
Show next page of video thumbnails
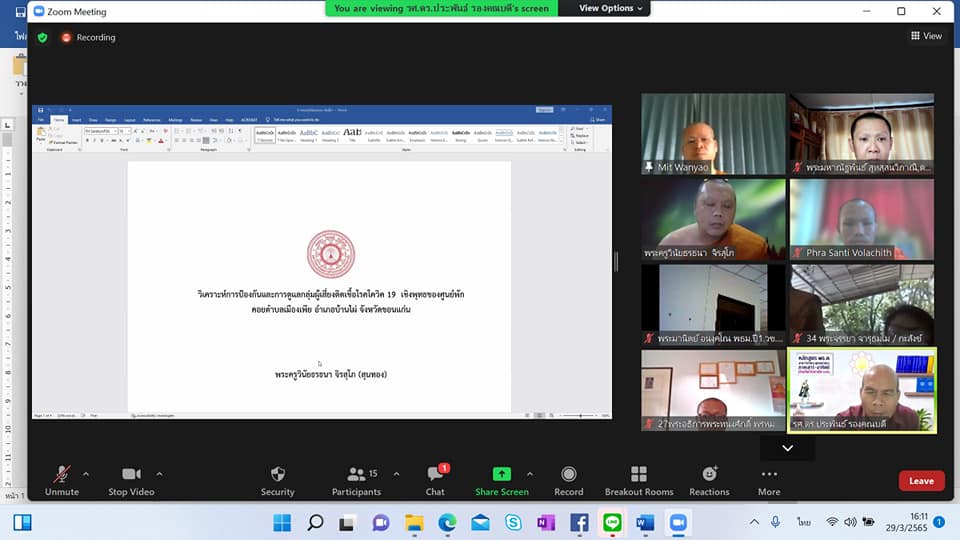click(787, 448)
